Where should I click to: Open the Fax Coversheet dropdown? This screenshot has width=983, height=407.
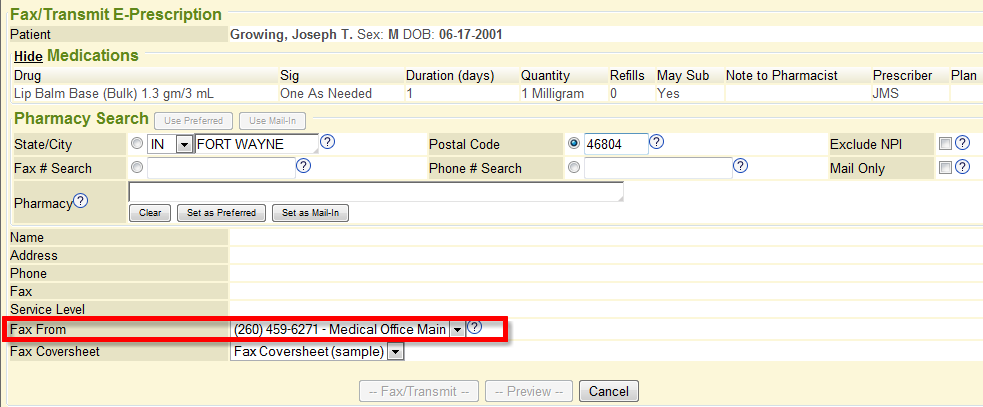point(395,351)
